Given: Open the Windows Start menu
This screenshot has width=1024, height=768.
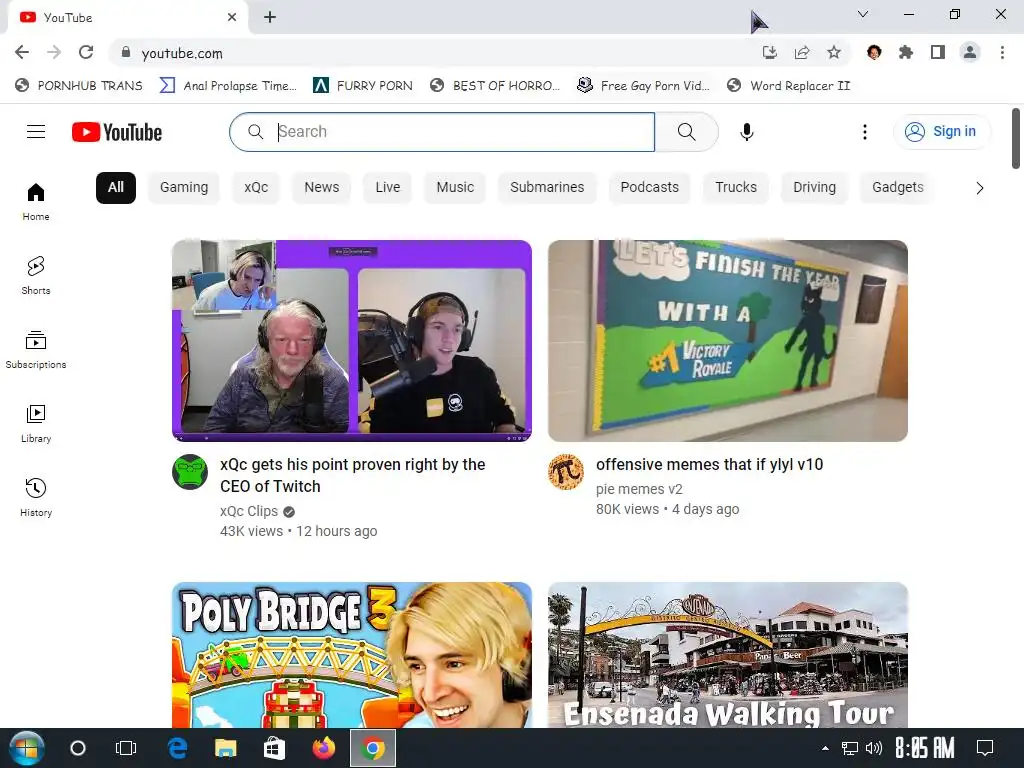Looking at the screenshot, I should click(27, 748).
